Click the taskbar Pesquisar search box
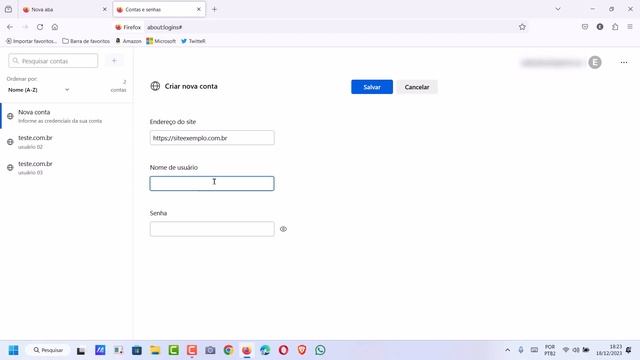The height and width of the screenshot is (360, 640). pos(48,350)
